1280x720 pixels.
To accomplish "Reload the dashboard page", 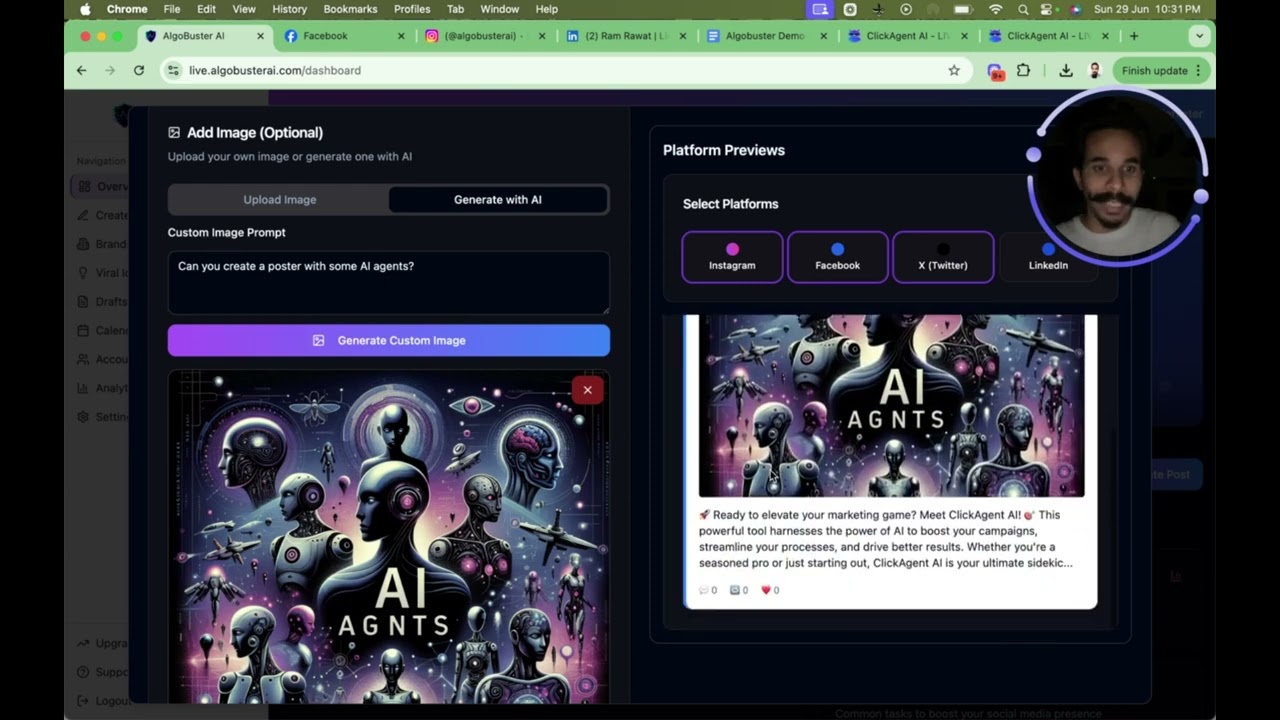I will 139,70.
